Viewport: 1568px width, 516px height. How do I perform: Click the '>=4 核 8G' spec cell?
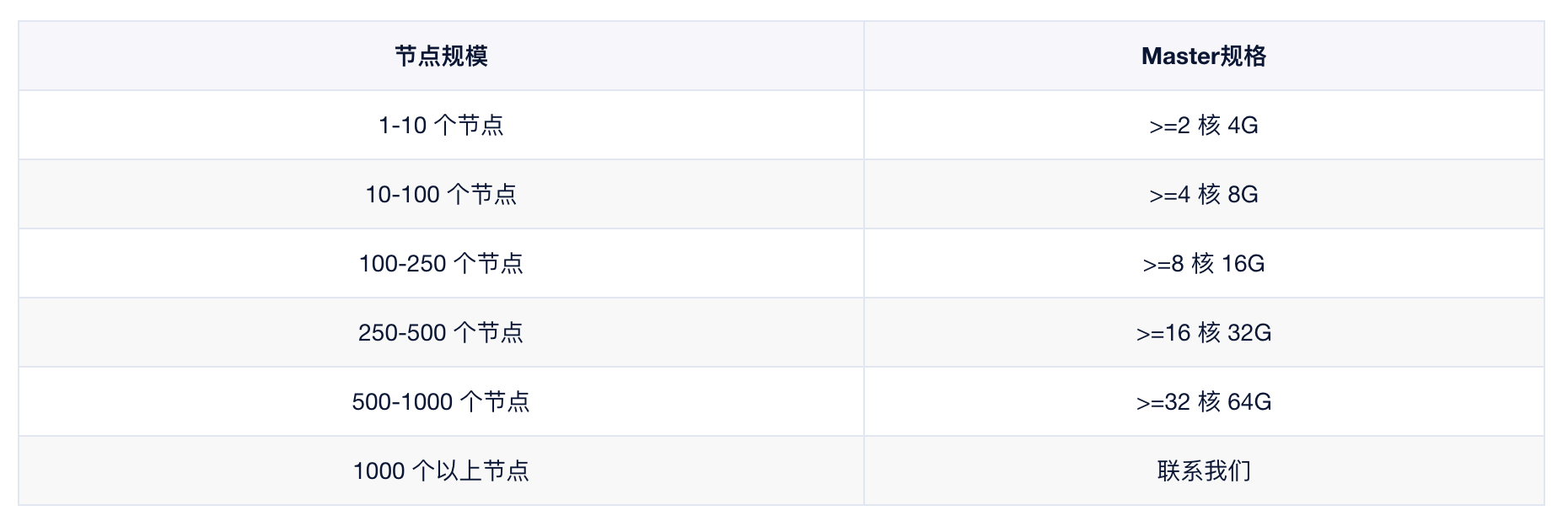[x=1203, y=195]
